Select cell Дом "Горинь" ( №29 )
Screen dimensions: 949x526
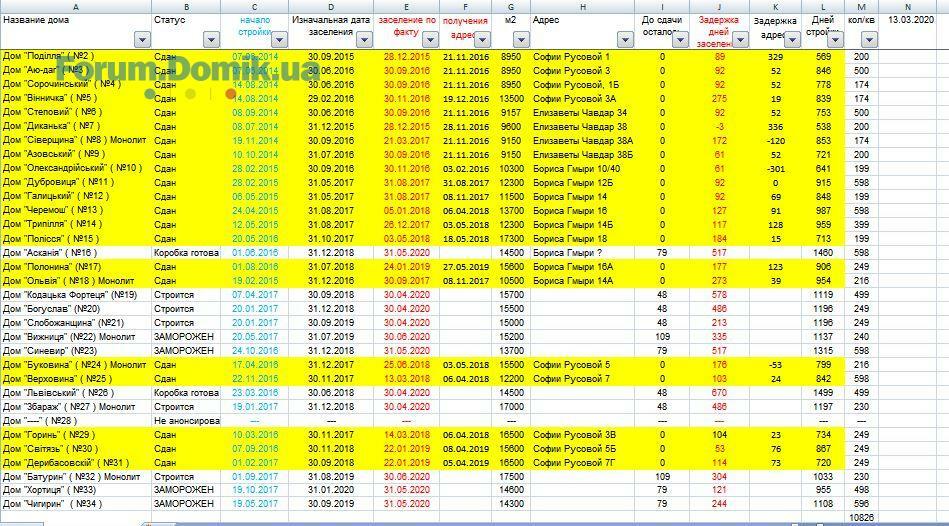(76, 435)
